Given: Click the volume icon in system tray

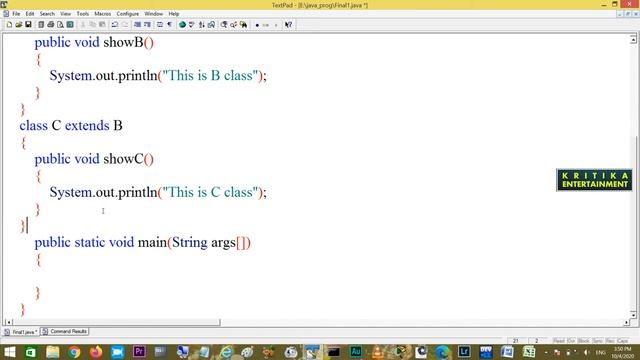Looking at the screenshot, I should pyautogui.click(x=587, y=352).
